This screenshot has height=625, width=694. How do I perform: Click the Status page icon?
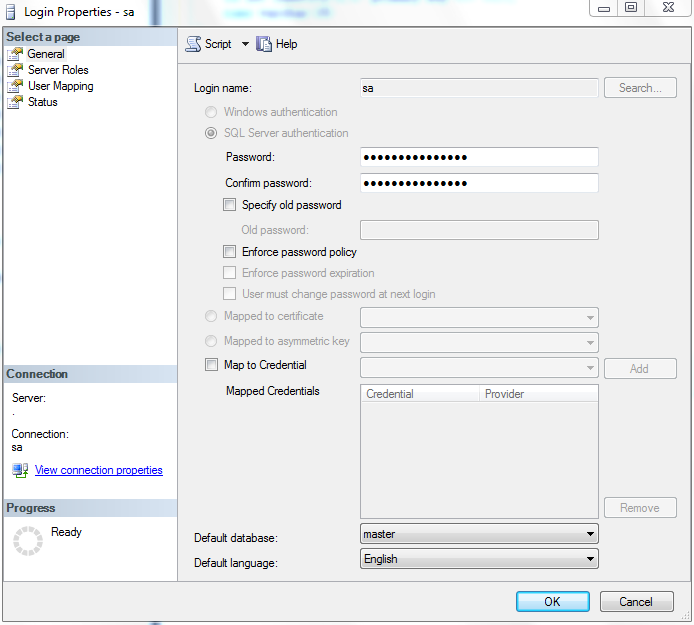[x=15, y=102]
